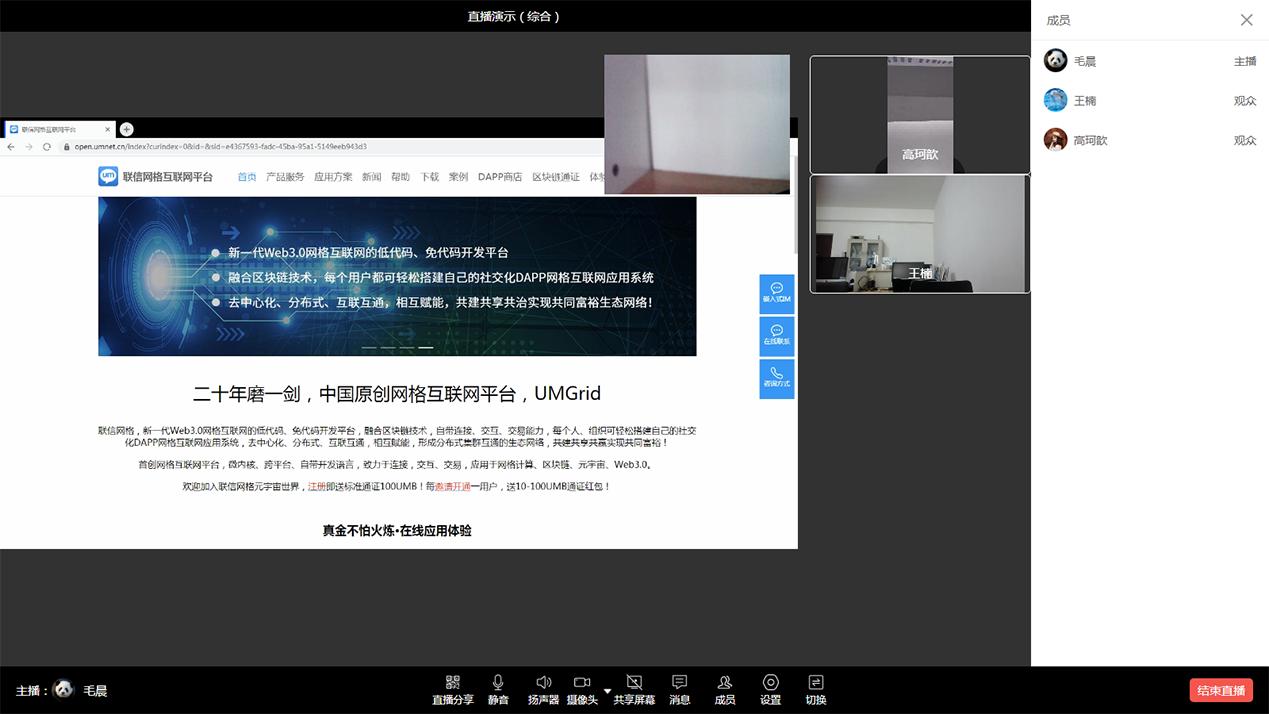Select the 王楠 video thumbnail
Viewport: 1269px width, 714px height.
(x=919, y=234)
